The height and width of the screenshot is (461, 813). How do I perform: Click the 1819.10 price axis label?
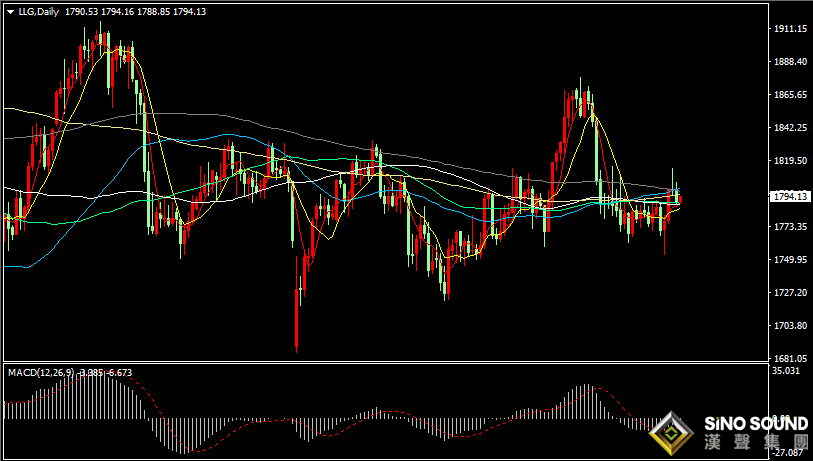click(790, 161)
